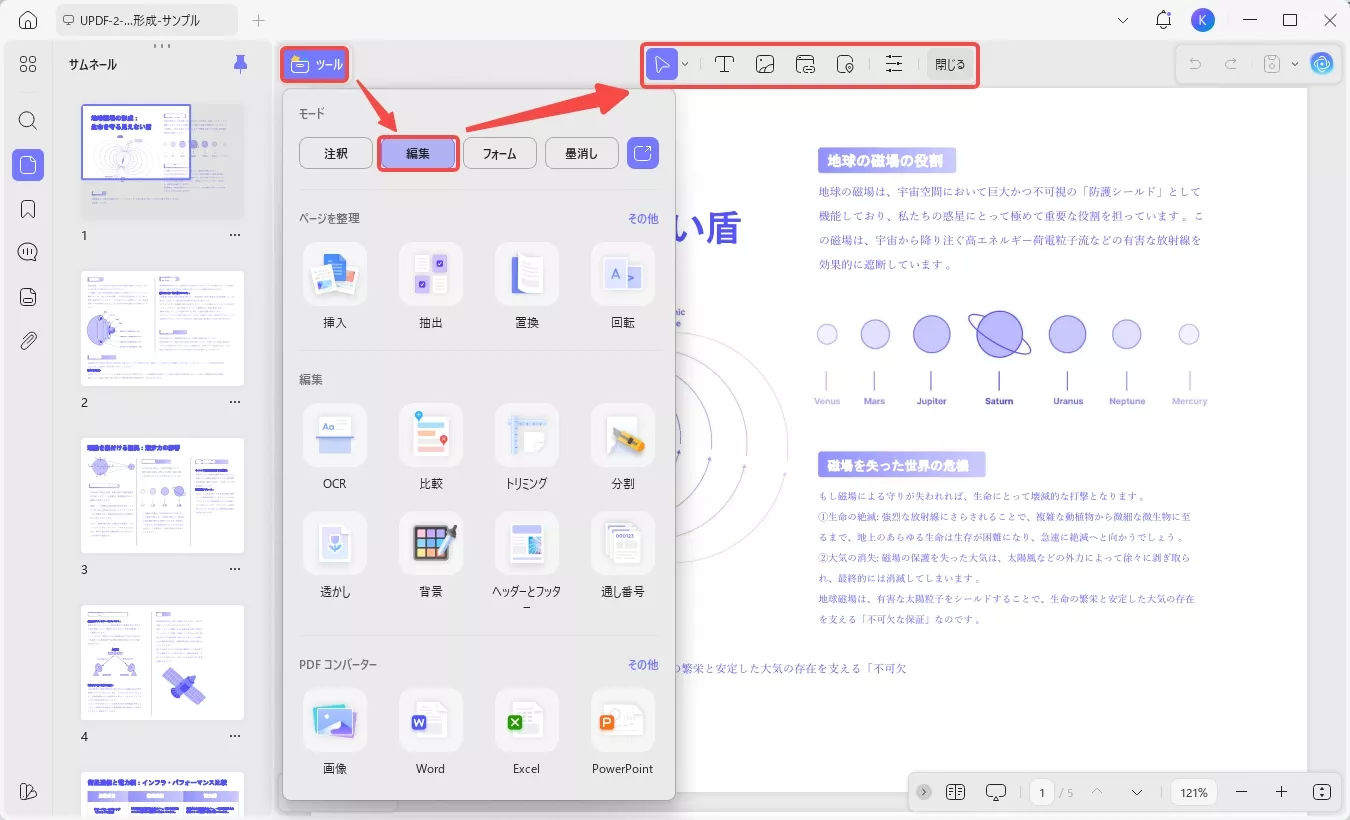The width and height of the screenshot is (1350, 820).
Task: Open search in left sidebar
Action: pos(27,120)
